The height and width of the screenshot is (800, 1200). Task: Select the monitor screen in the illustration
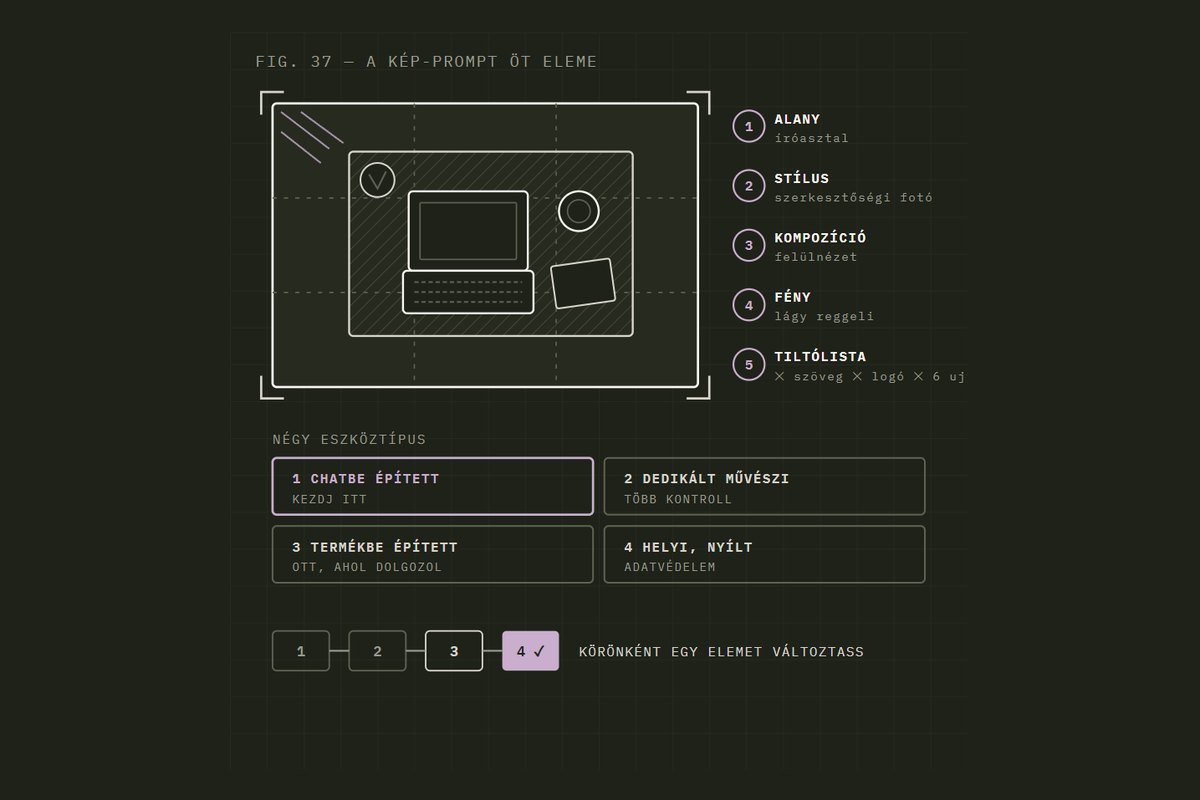(468, 230)
